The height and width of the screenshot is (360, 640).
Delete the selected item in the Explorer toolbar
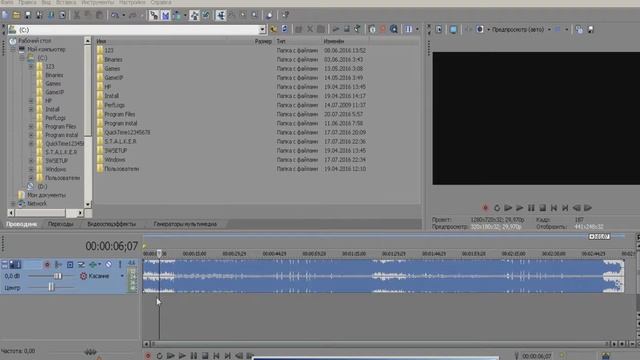pyautogui.click(x=310, y=29)
